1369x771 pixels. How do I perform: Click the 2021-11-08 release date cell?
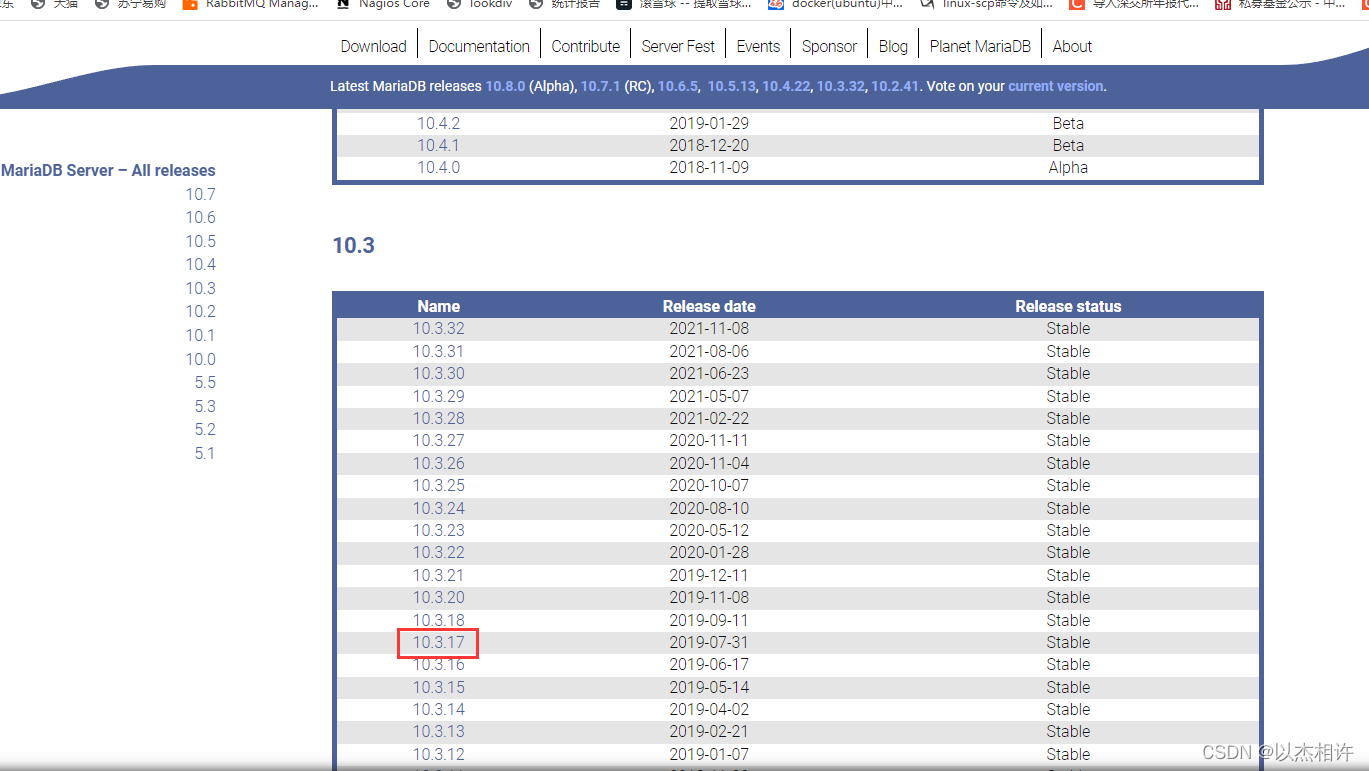pyautogui.click(x=709, y=329)
